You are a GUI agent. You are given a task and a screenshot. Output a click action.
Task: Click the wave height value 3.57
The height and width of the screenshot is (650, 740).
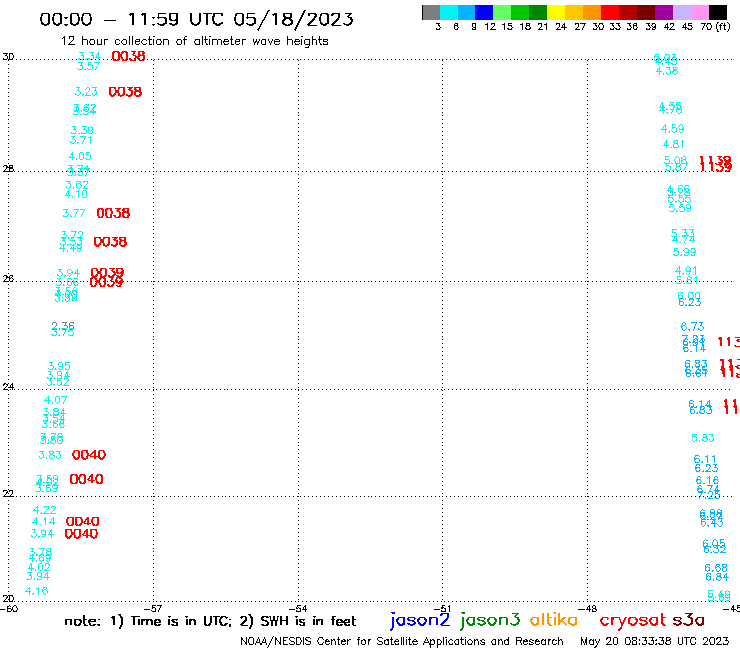pos(88,66)
